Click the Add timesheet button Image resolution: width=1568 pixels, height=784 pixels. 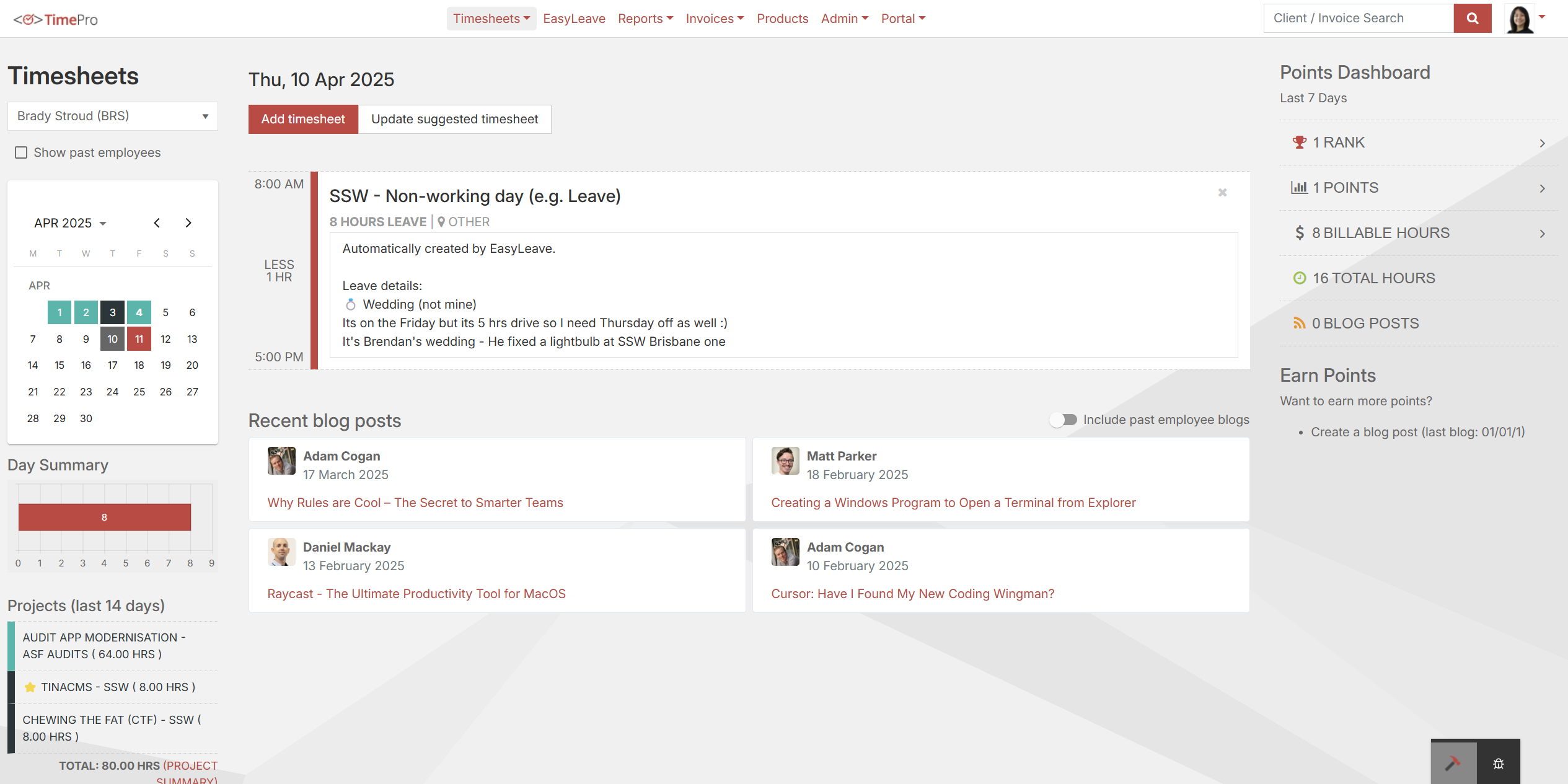pos(303,119)
